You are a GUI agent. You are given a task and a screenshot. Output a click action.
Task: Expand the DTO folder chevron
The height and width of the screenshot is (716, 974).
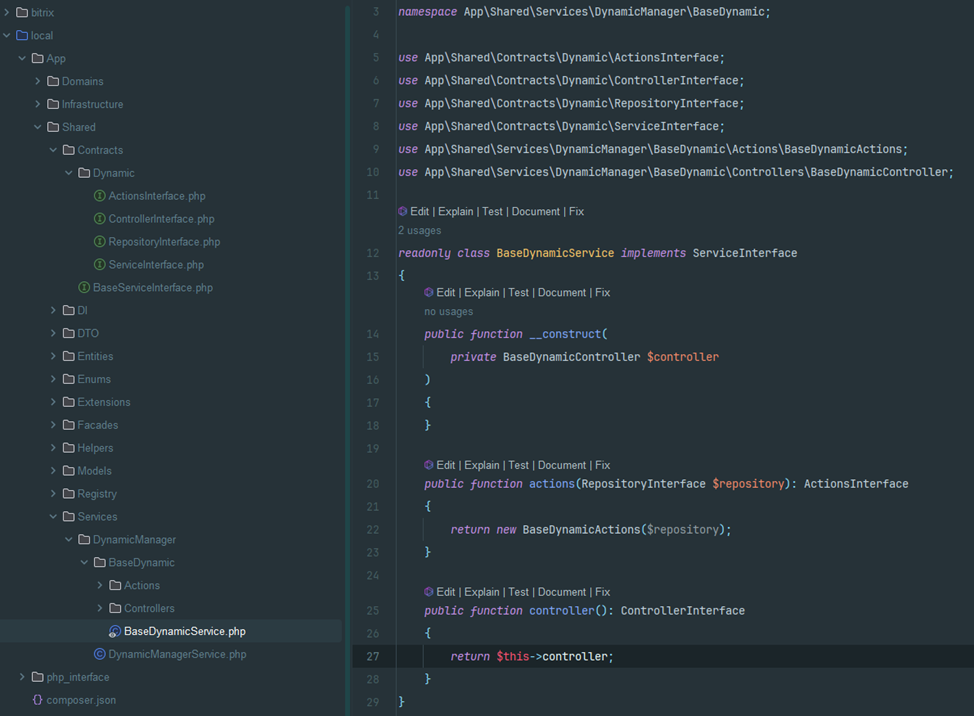coord(53,333)
